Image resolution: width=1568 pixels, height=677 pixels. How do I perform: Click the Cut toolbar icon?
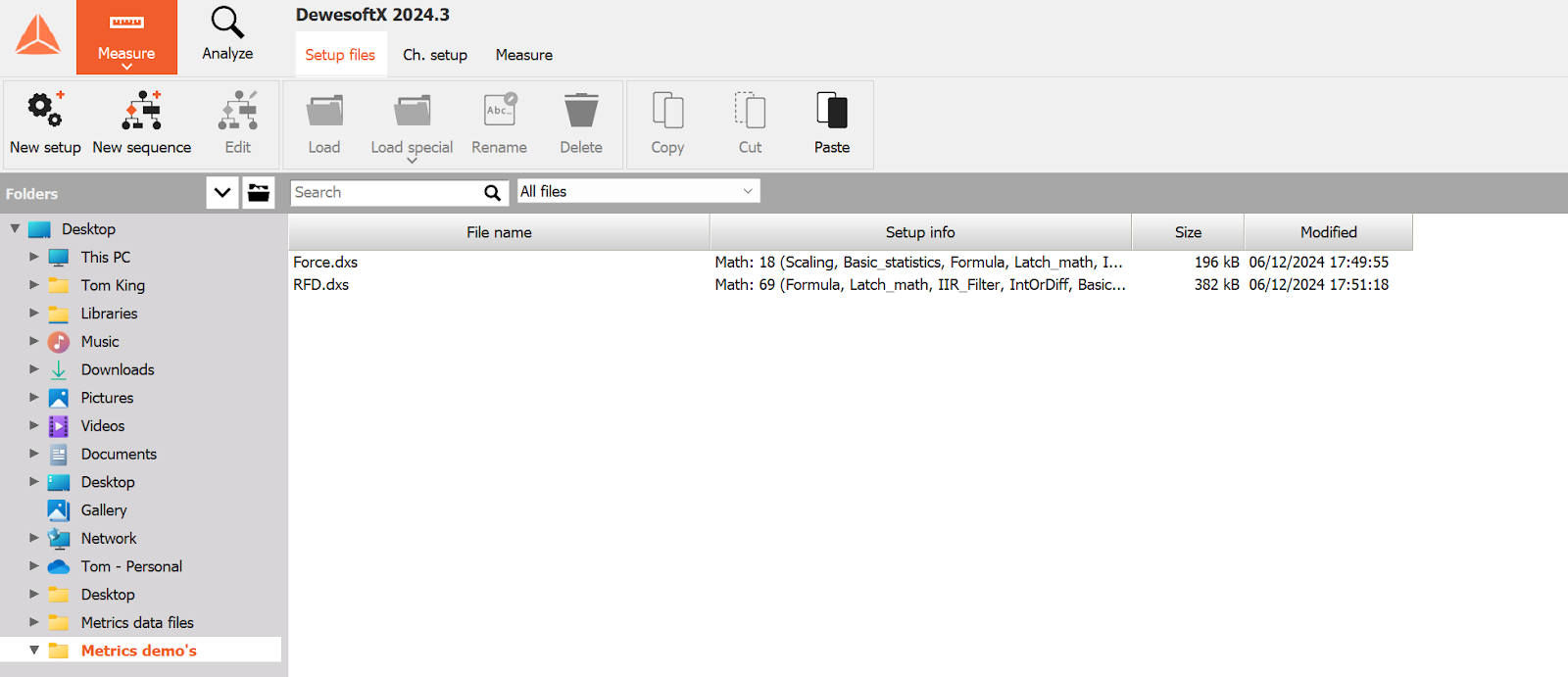[x=751, y=111]
